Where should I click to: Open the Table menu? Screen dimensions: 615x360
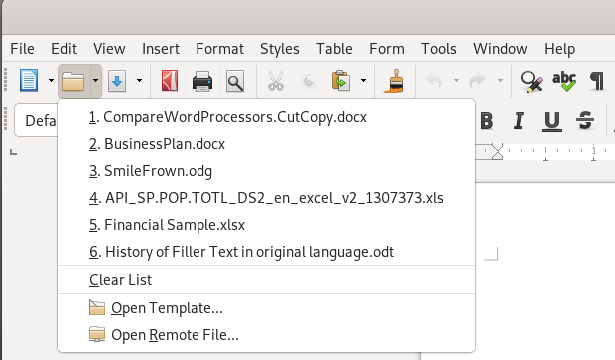pos(334,49)
